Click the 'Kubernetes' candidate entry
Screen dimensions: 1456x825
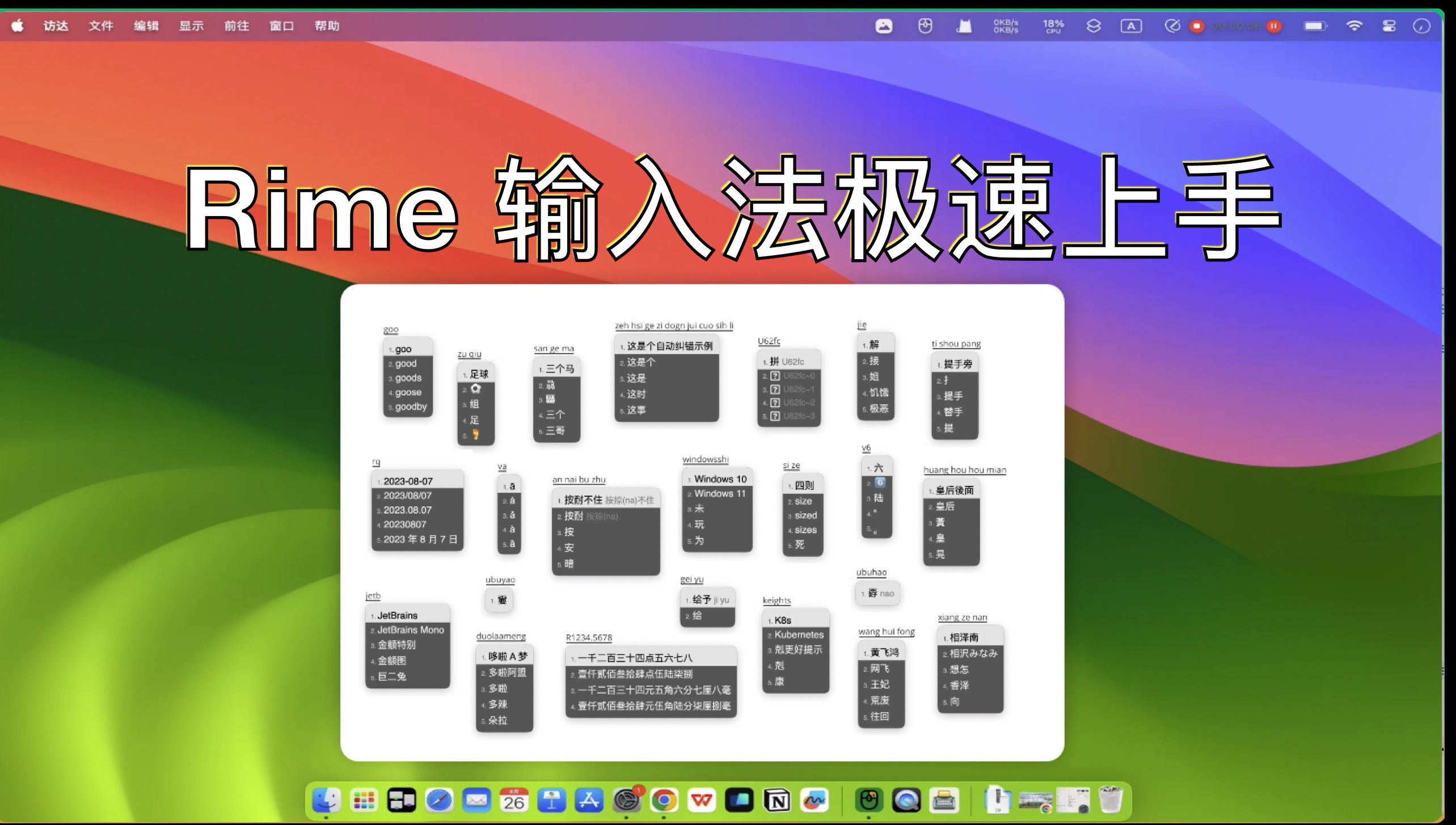click(796, 634)
